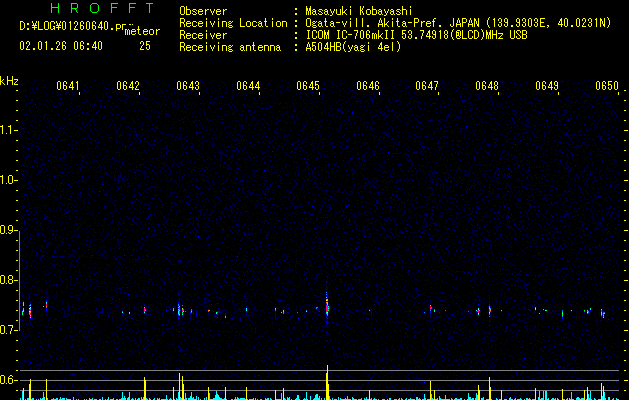Click the tallest yellow intensity spike after 0645
This screenshot has height=400, width=629.
(327, 382)
